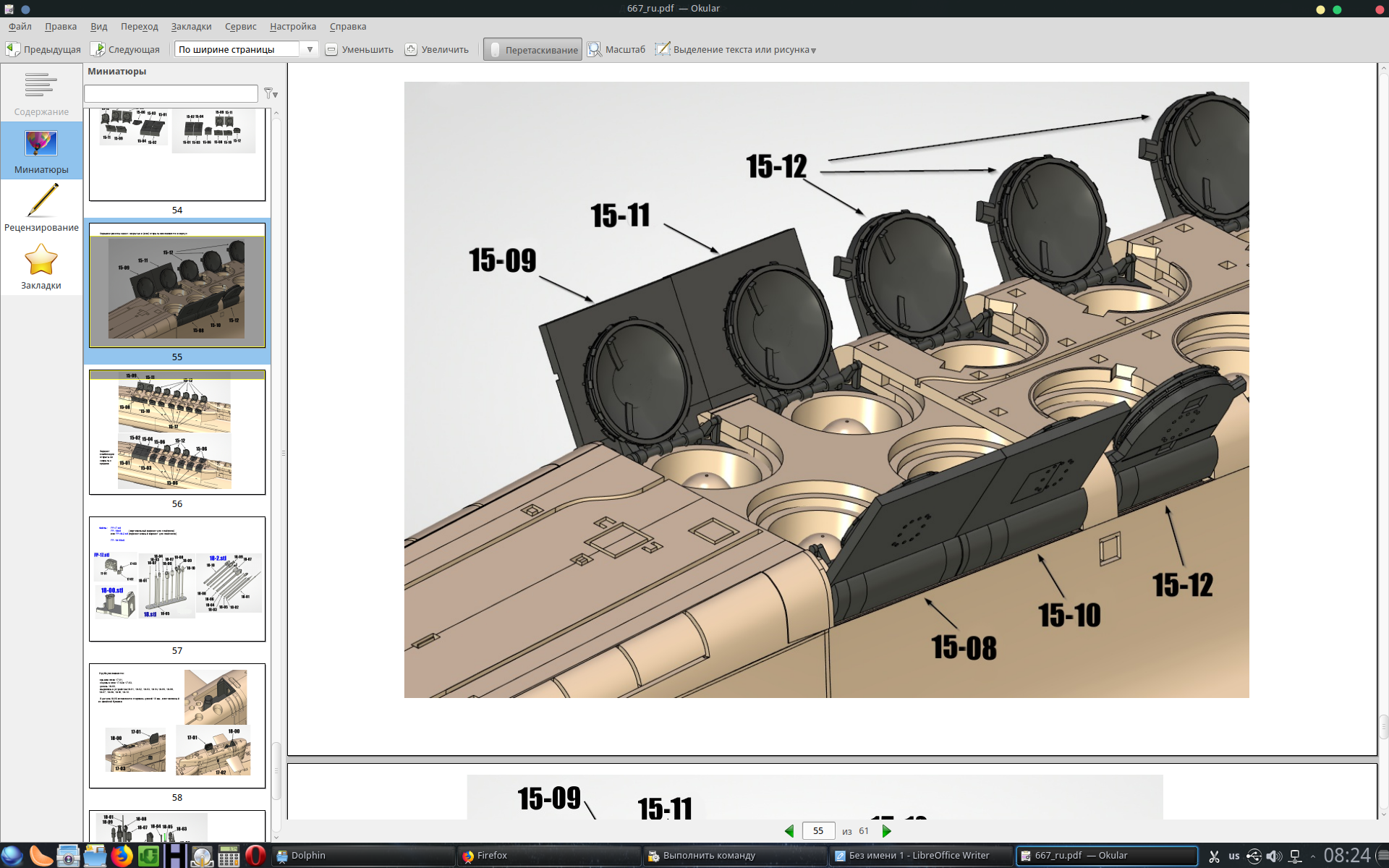The width and height of the screenshot is (1389, 868).
Task: Open the Файл menu
Action: click(20, 26)
